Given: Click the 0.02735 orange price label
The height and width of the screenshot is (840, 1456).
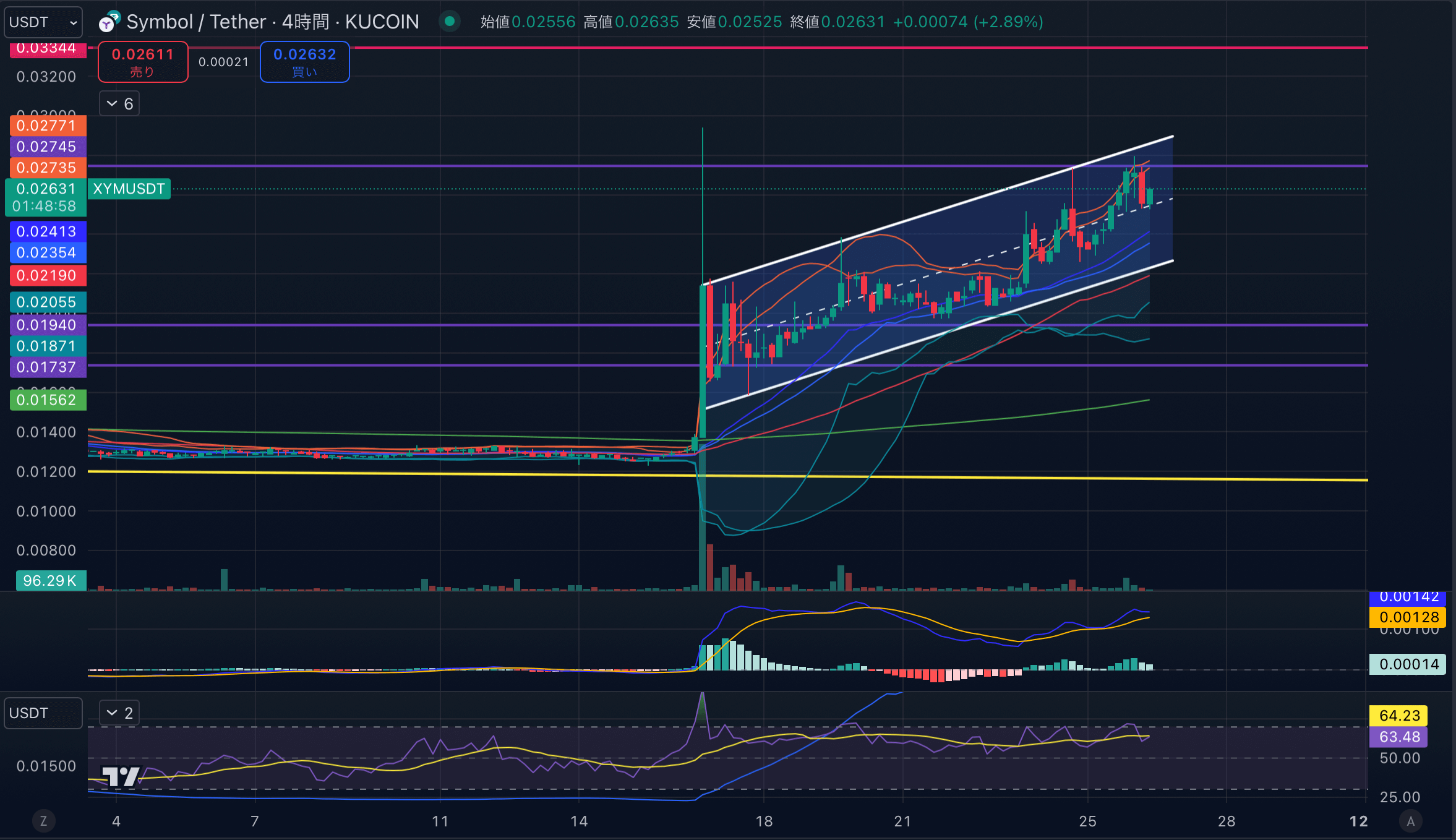Looking at the screenshot, I should 48,168.
